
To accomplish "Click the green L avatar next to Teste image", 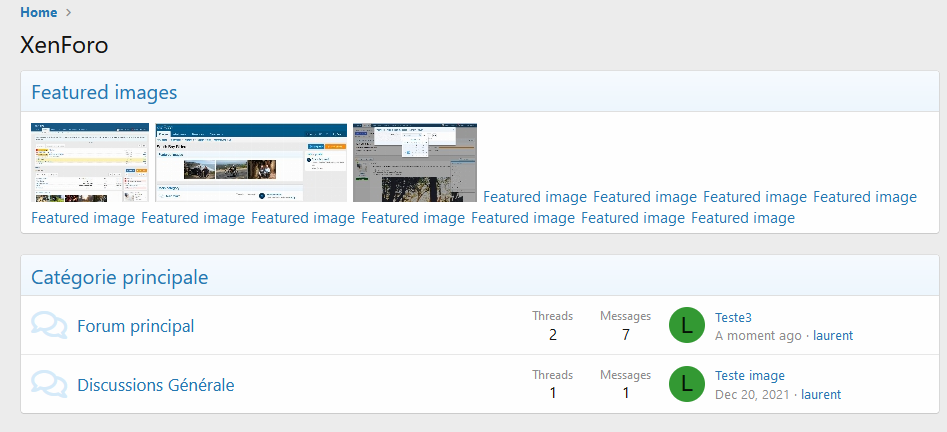I will coord(687,384).
